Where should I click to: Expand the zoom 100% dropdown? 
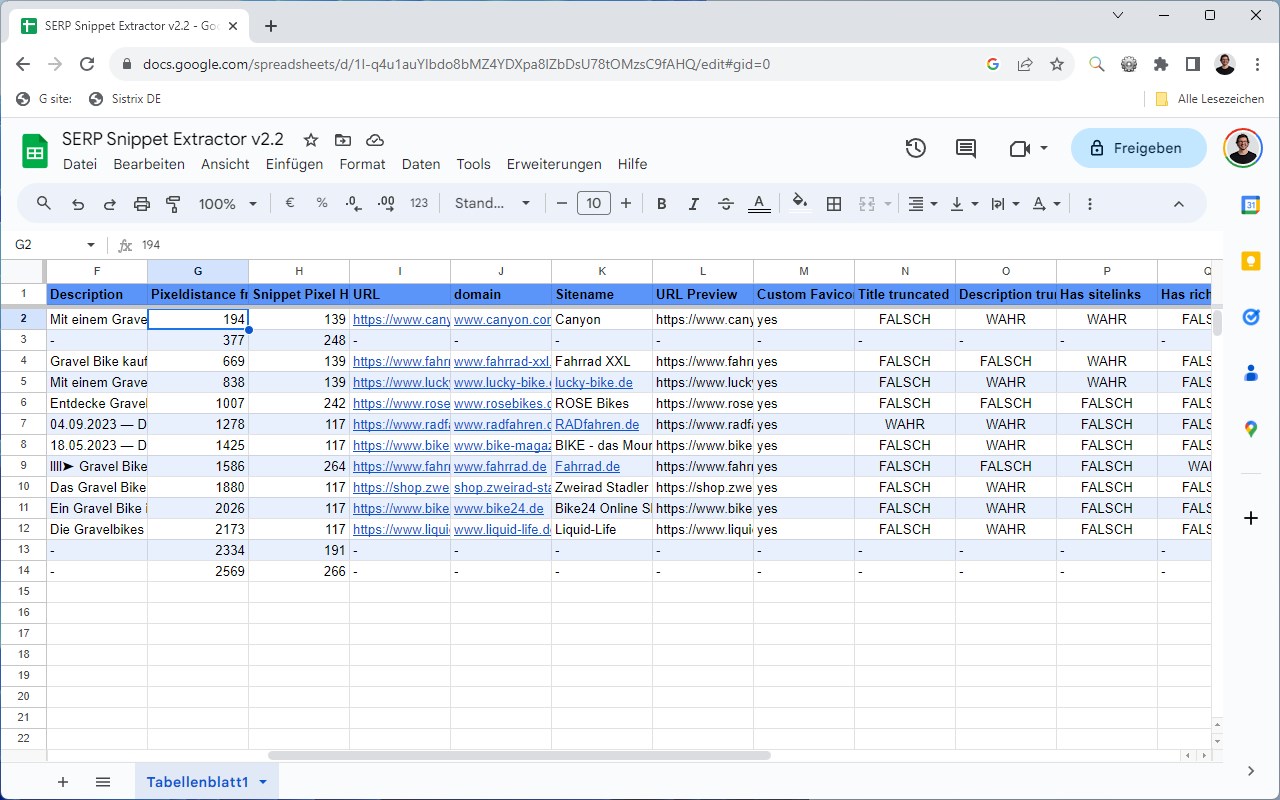point(228,204)
